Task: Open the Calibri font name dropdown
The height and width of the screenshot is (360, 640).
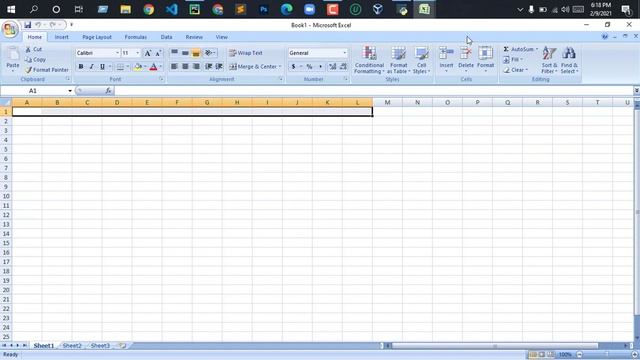Action: [117, 53]
